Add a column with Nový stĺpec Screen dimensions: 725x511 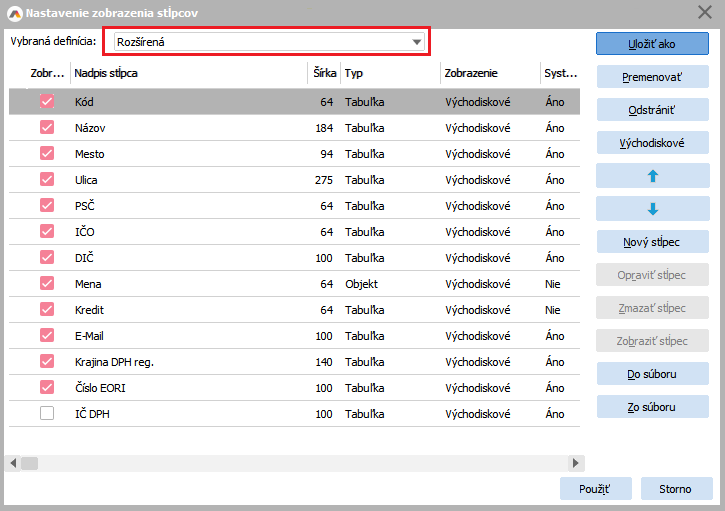(x=652, y=241)
